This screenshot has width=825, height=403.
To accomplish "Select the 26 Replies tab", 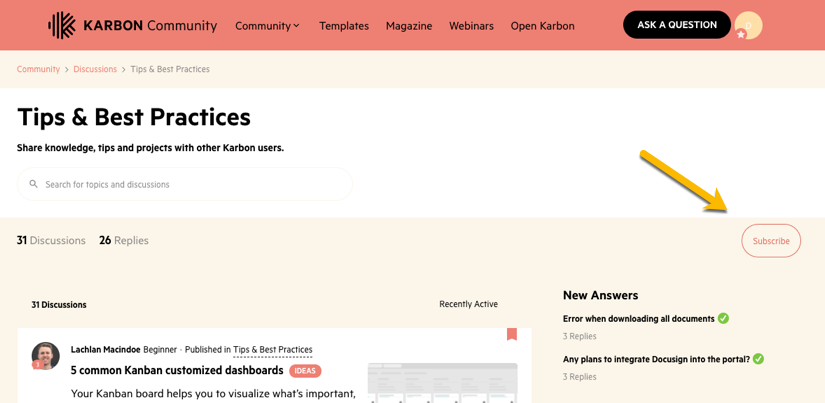I will coord(124,240).
